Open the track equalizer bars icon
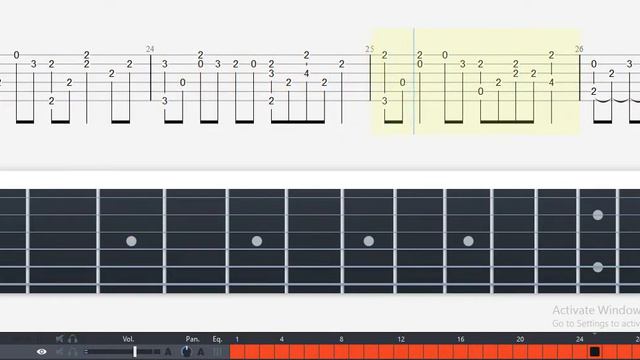The width and height of the screenshot is (640, 360). [218, 351]
